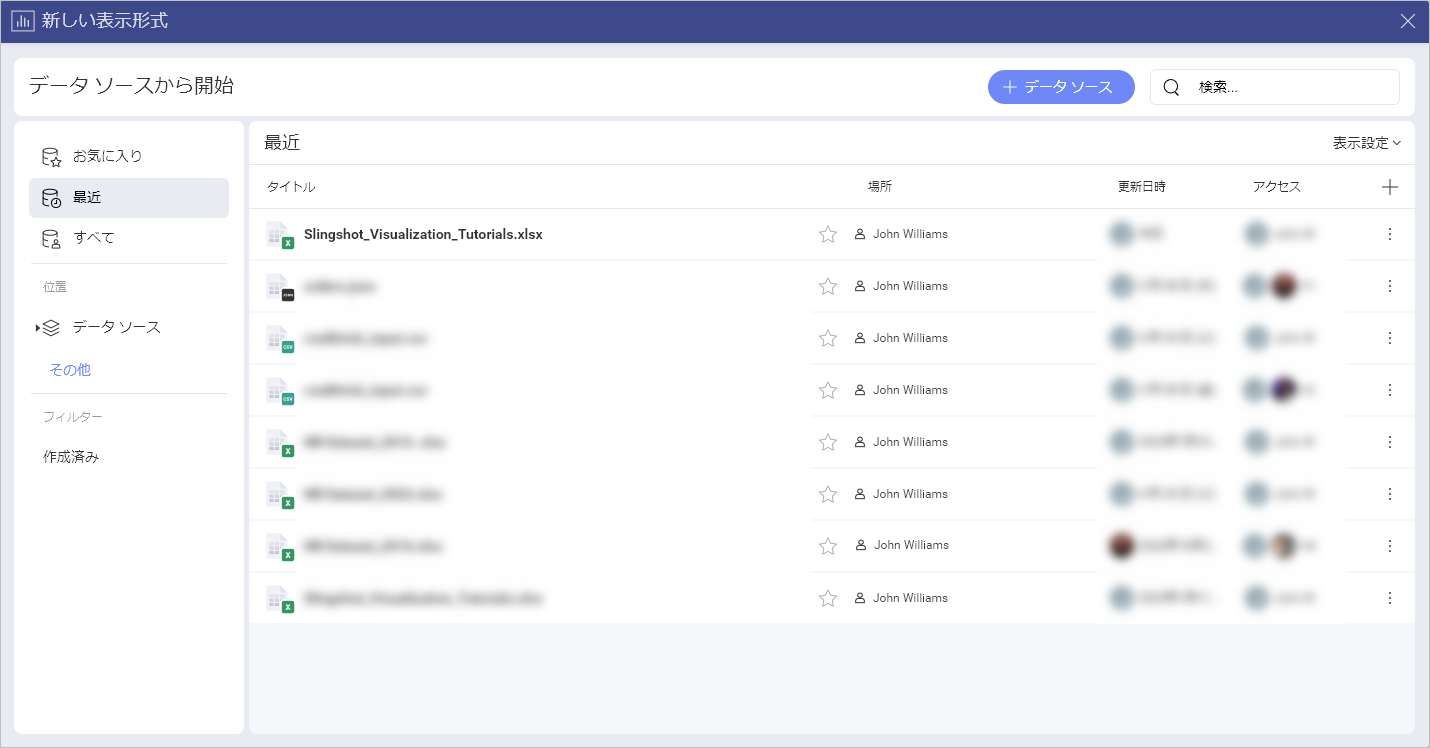
Task: Click Excel icon of legible Slingshot_Visualization_Tutorials.xlsx row
Action: click(280, 235)
